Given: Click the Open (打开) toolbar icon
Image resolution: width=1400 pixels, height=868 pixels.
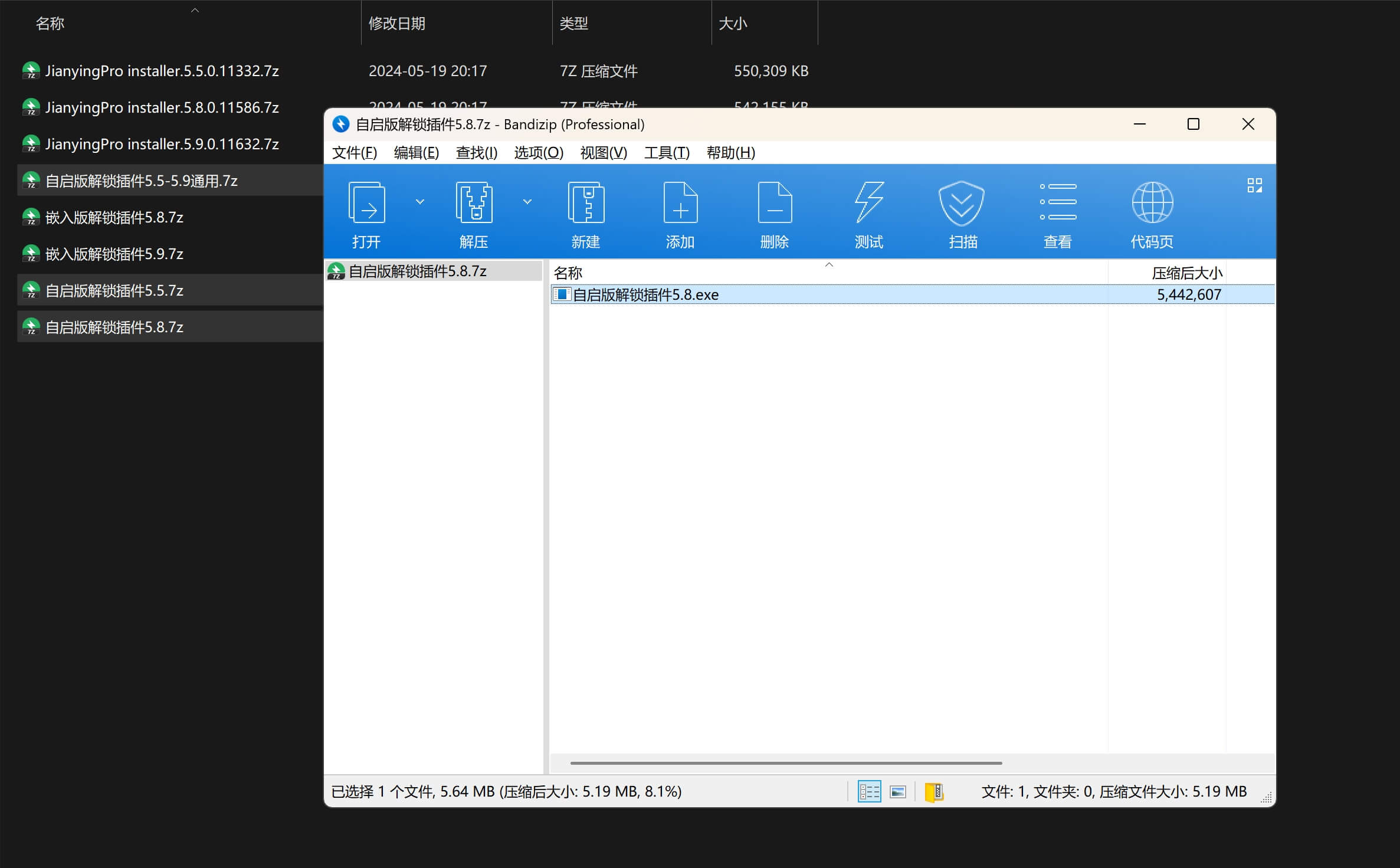Looking at the screenshot, I should (x=366, y=202).
